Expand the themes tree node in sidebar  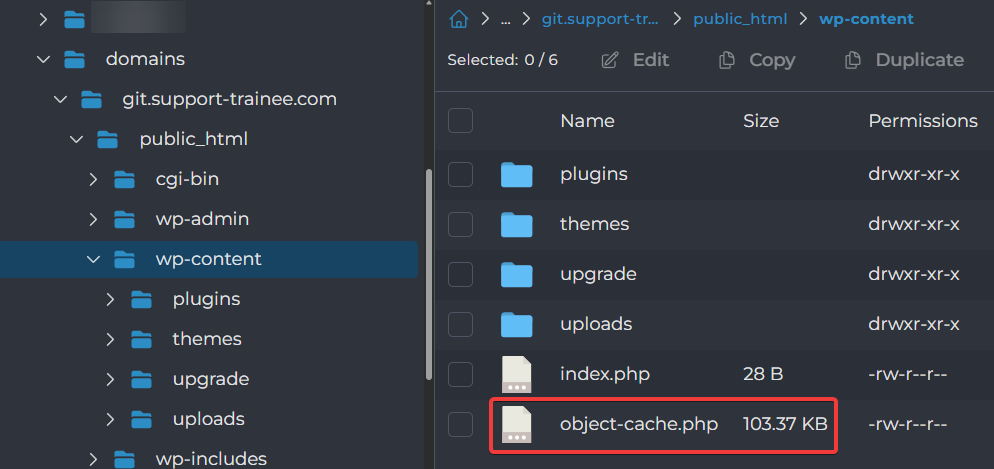(x=110, y=339)
